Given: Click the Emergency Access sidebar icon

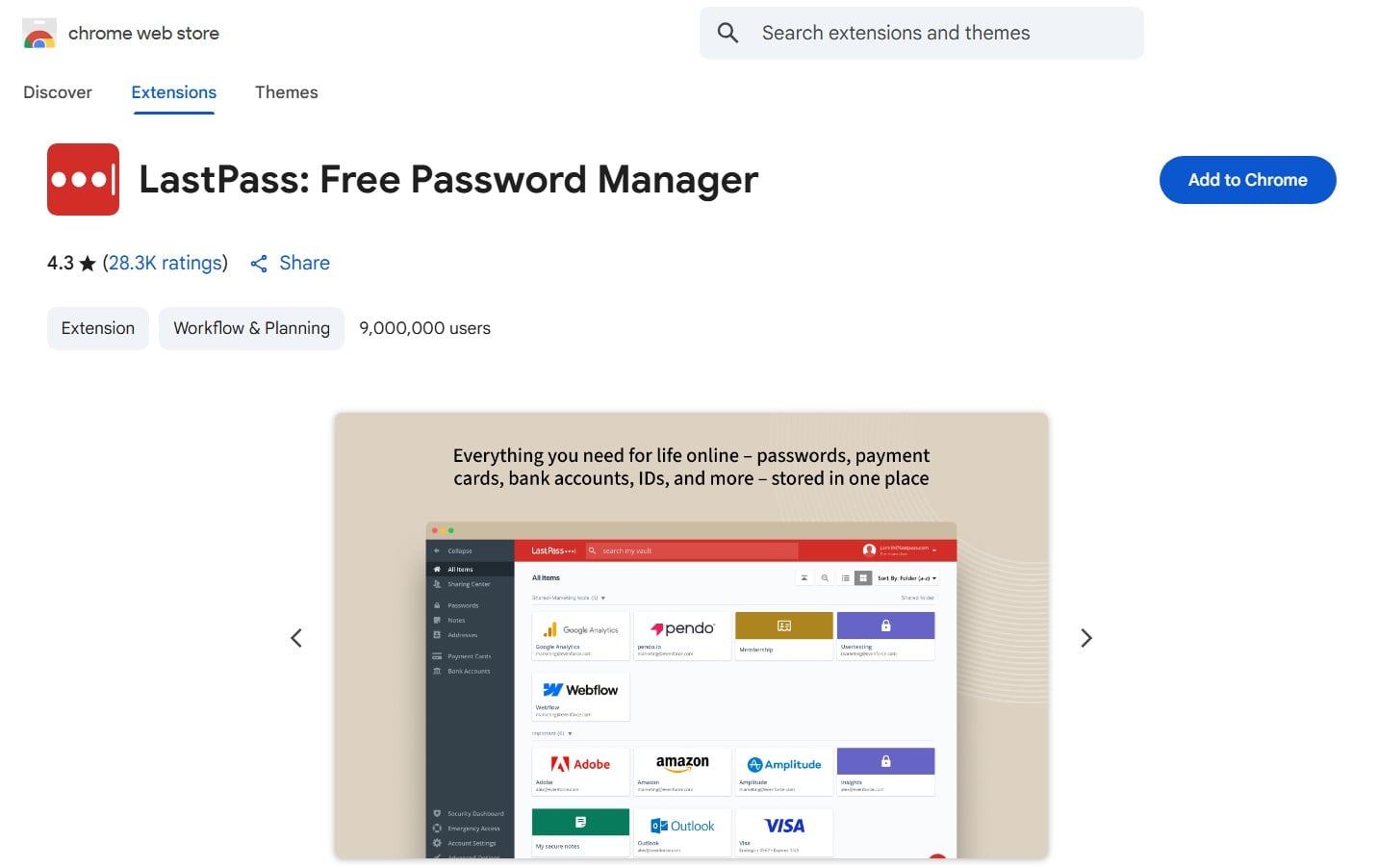Looking at the screenshot, I should click(x=437, y=828).
